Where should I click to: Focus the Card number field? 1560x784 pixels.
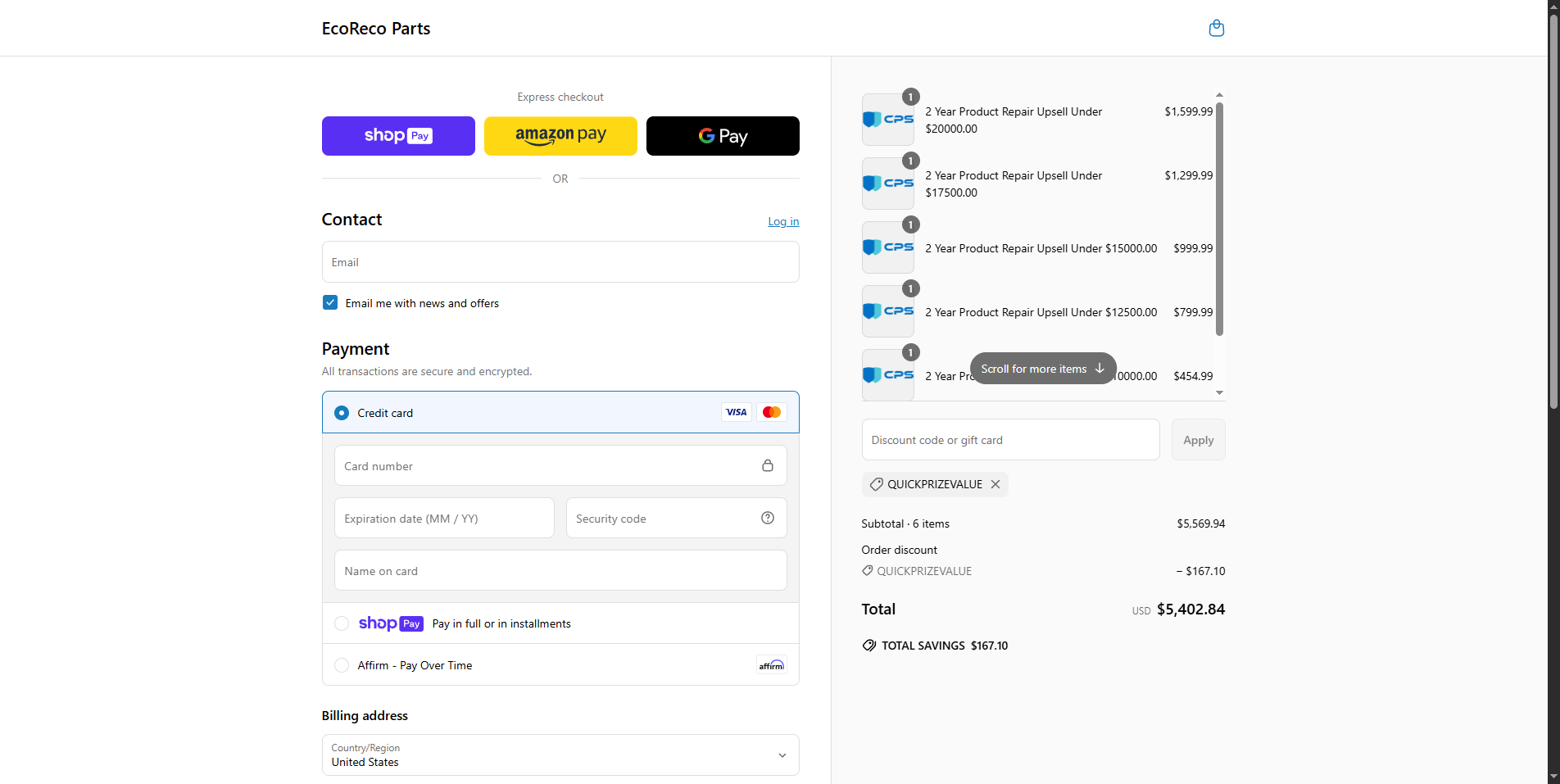pos(560,465)
